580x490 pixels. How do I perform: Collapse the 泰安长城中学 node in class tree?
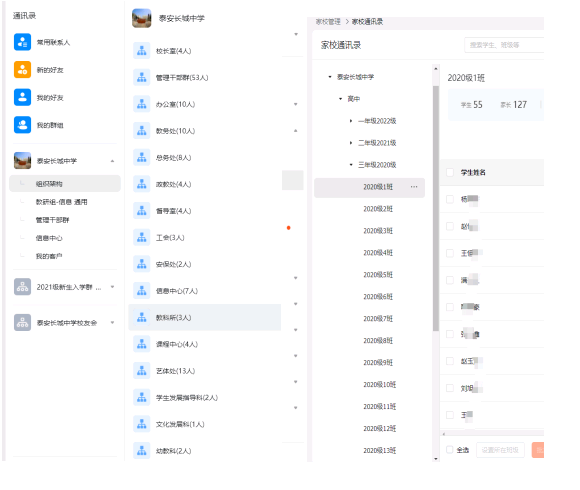(x=330, y=77)
